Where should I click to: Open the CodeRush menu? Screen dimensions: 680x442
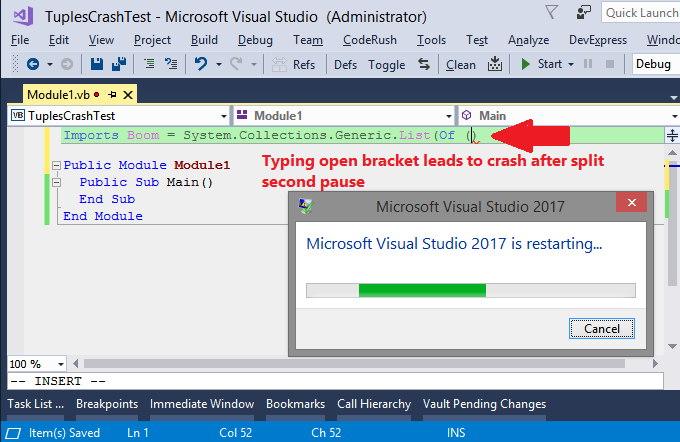[x=369, y=40]
